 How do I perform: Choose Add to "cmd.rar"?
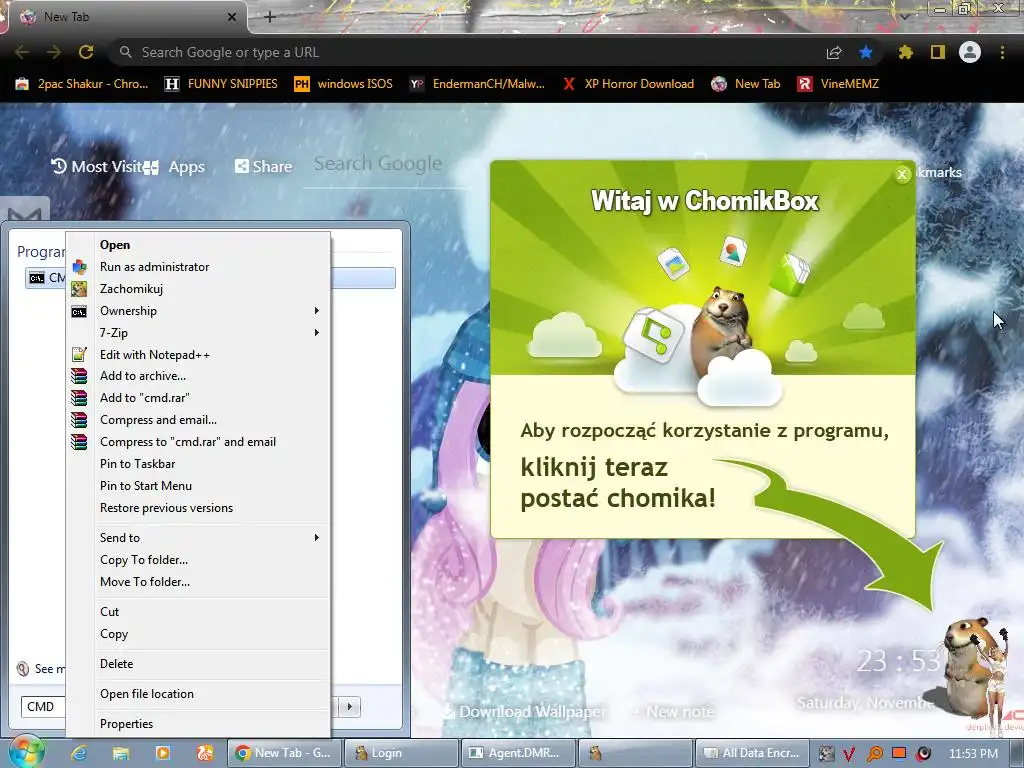pos(199,398)
